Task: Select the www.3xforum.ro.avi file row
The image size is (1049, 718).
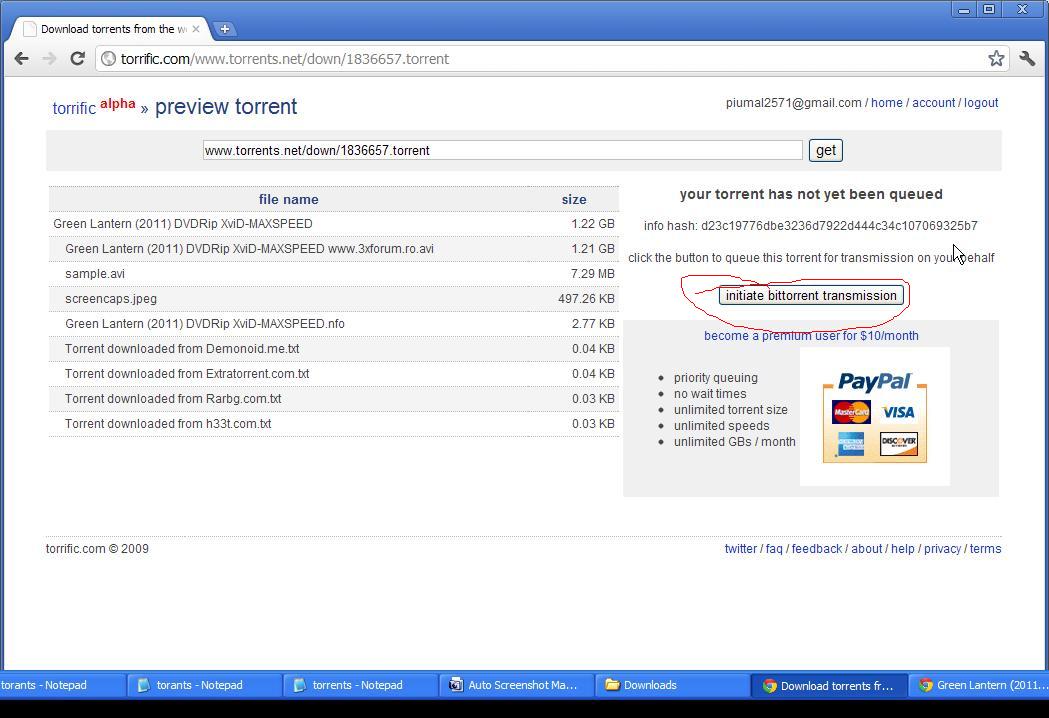Action: (x=333, y=249)
